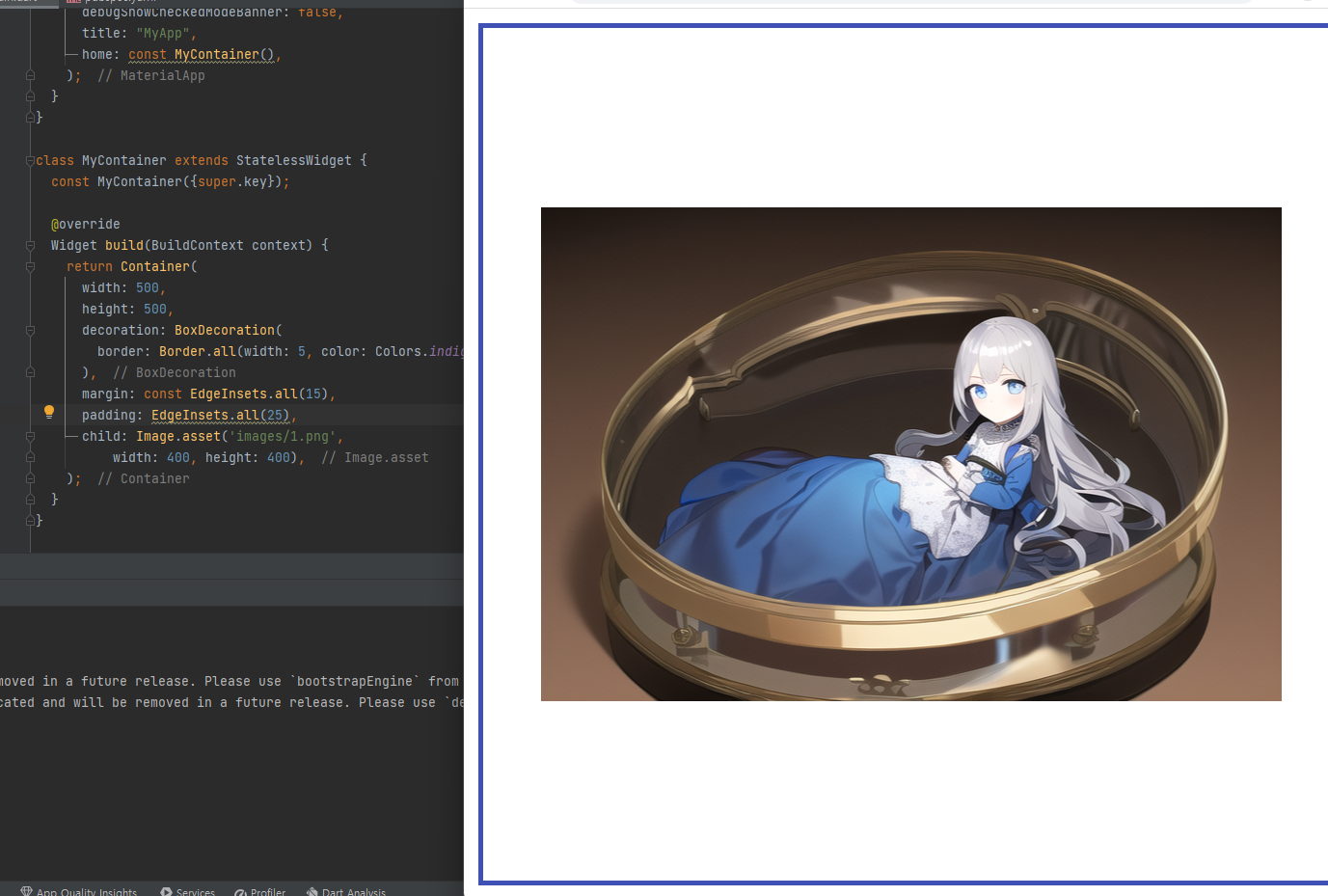Image resolution: width=1328 pixels, height=896 pixels.
Task: Click the 'images/1.png' string
Action: pyautogui.click(x=283, y=436)
